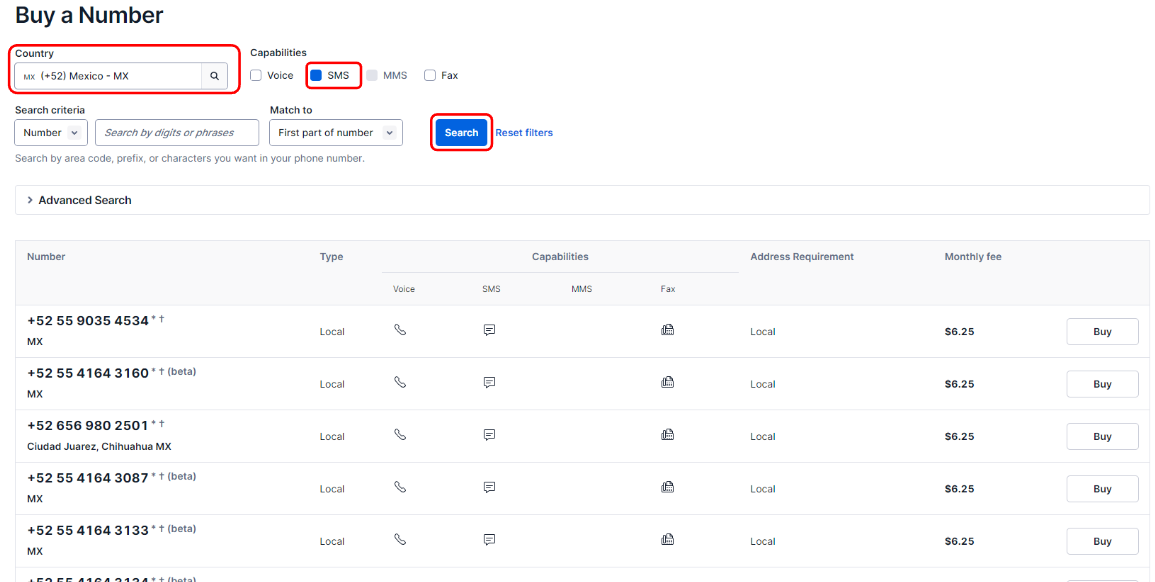Buy the Ciudad Juarez number

(x=1102, y=436)
